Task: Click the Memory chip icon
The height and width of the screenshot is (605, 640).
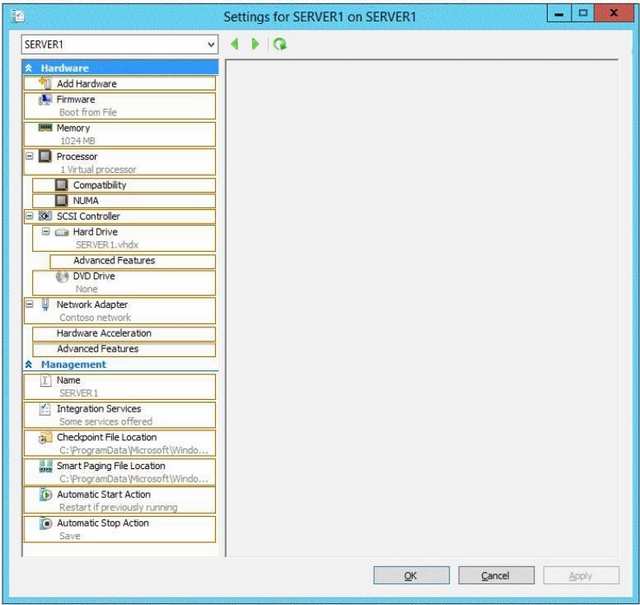Action: click(45, 127)
